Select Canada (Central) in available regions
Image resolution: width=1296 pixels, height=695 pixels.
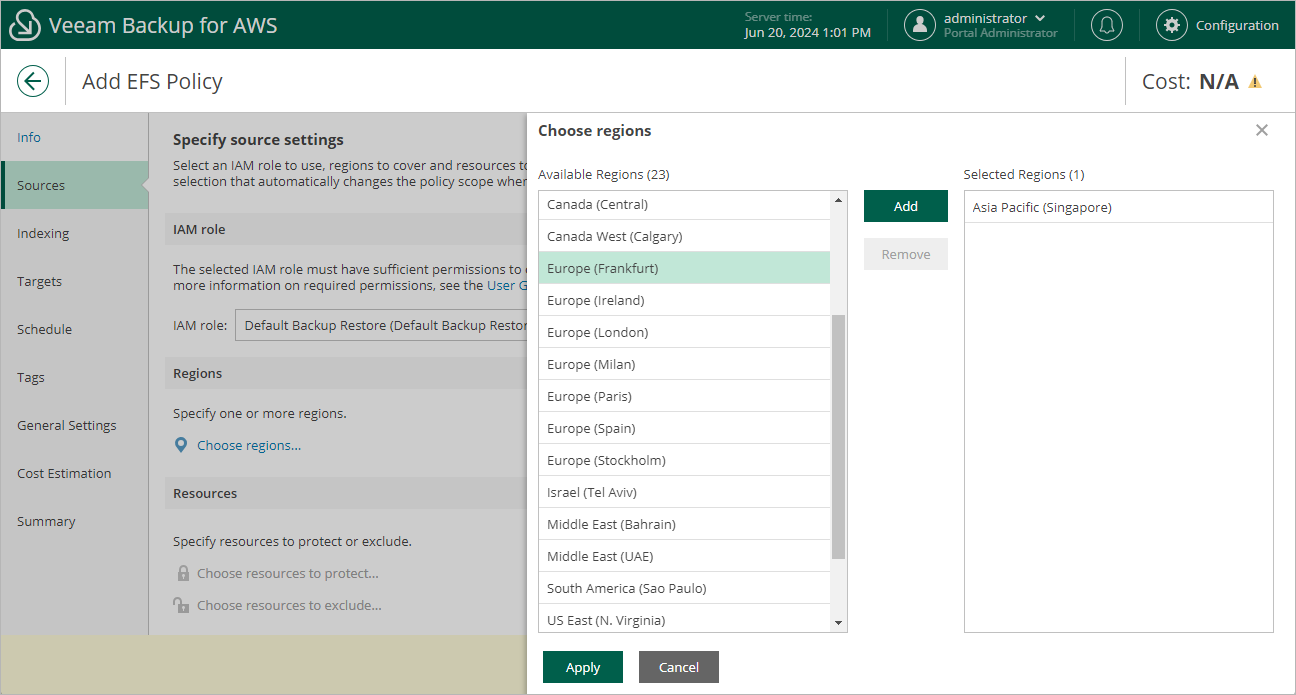pos(684,205)
